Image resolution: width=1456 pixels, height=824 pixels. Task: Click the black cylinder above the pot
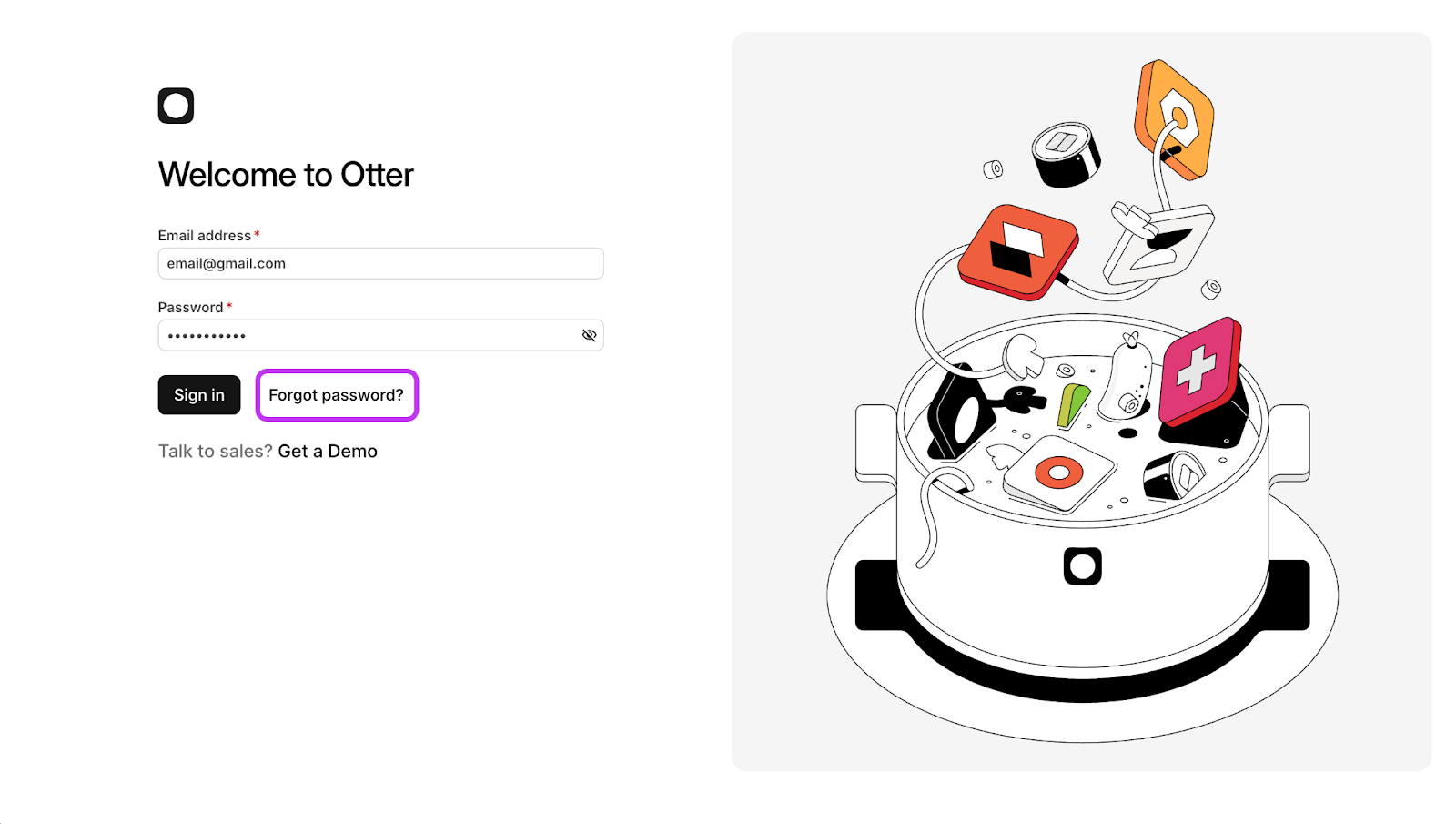1066,155
